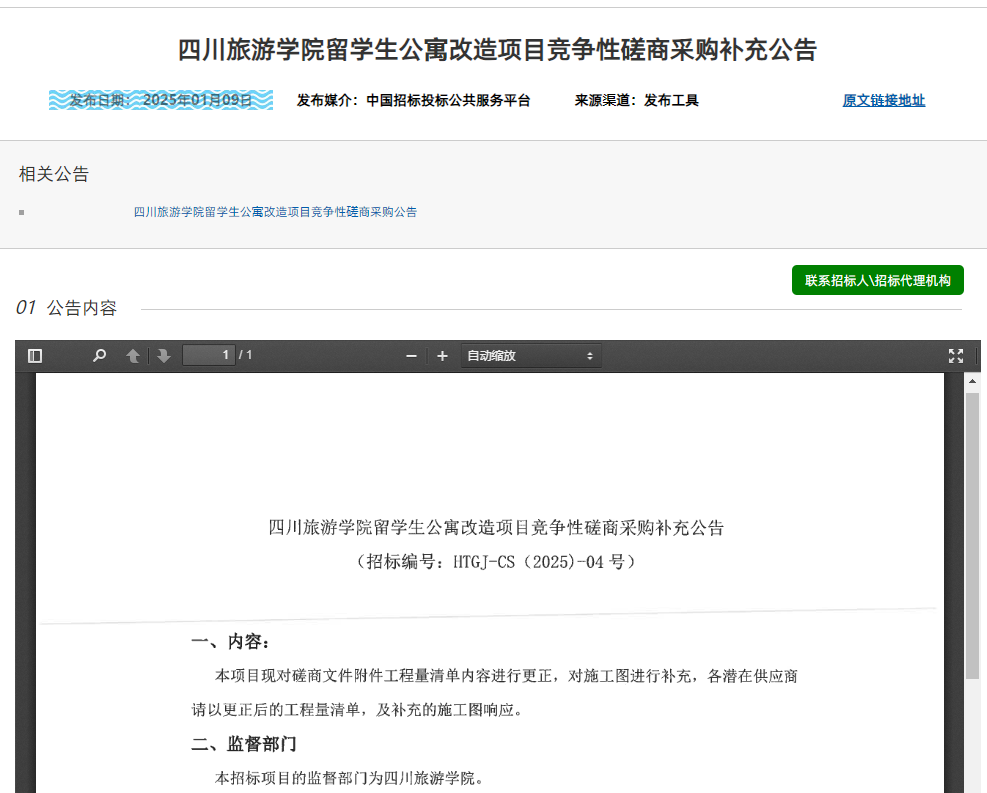
Task: Click the 二、监督部门 heading in PDF
Action: click(244, 744)
